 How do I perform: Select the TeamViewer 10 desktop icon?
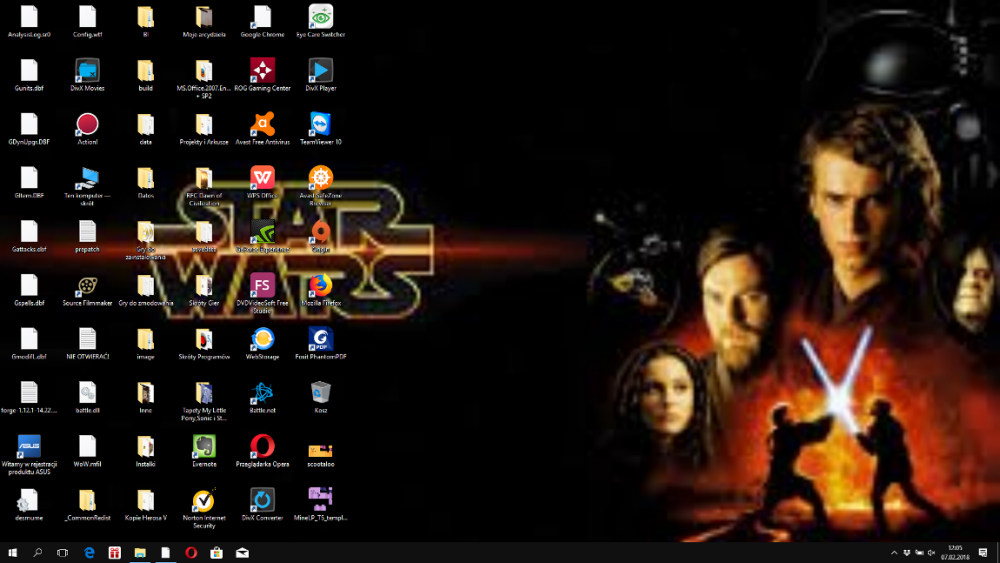(320, 125)
